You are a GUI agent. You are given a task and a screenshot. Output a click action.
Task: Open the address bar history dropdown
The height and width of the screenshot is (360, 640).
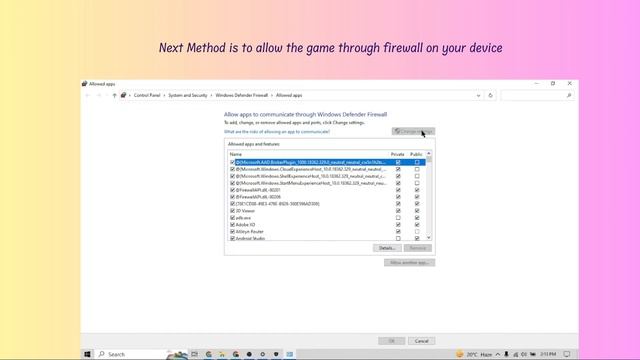click(x=478, y=96)
